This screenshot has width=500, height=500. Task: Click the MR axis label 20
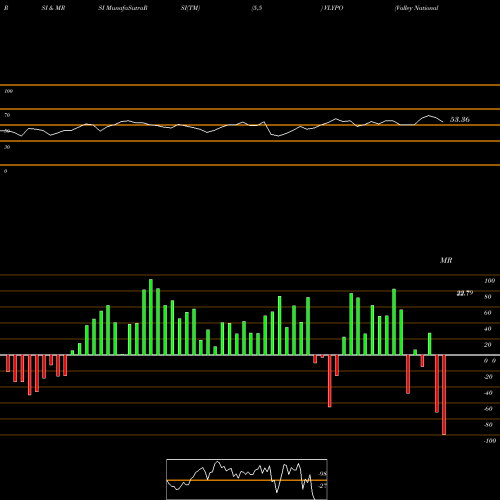point(488,345)
